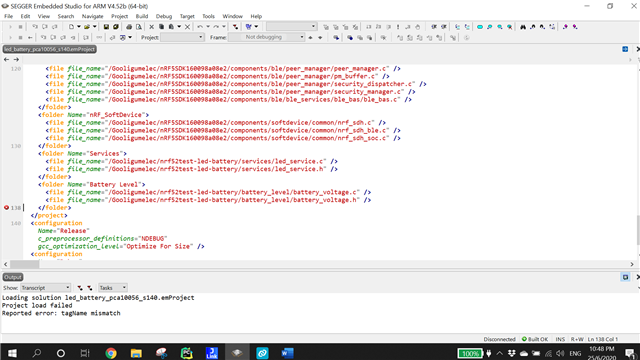Click the New File toolbar icon
640x360 pixels.
pyautogui.click(x=71, y=27)
